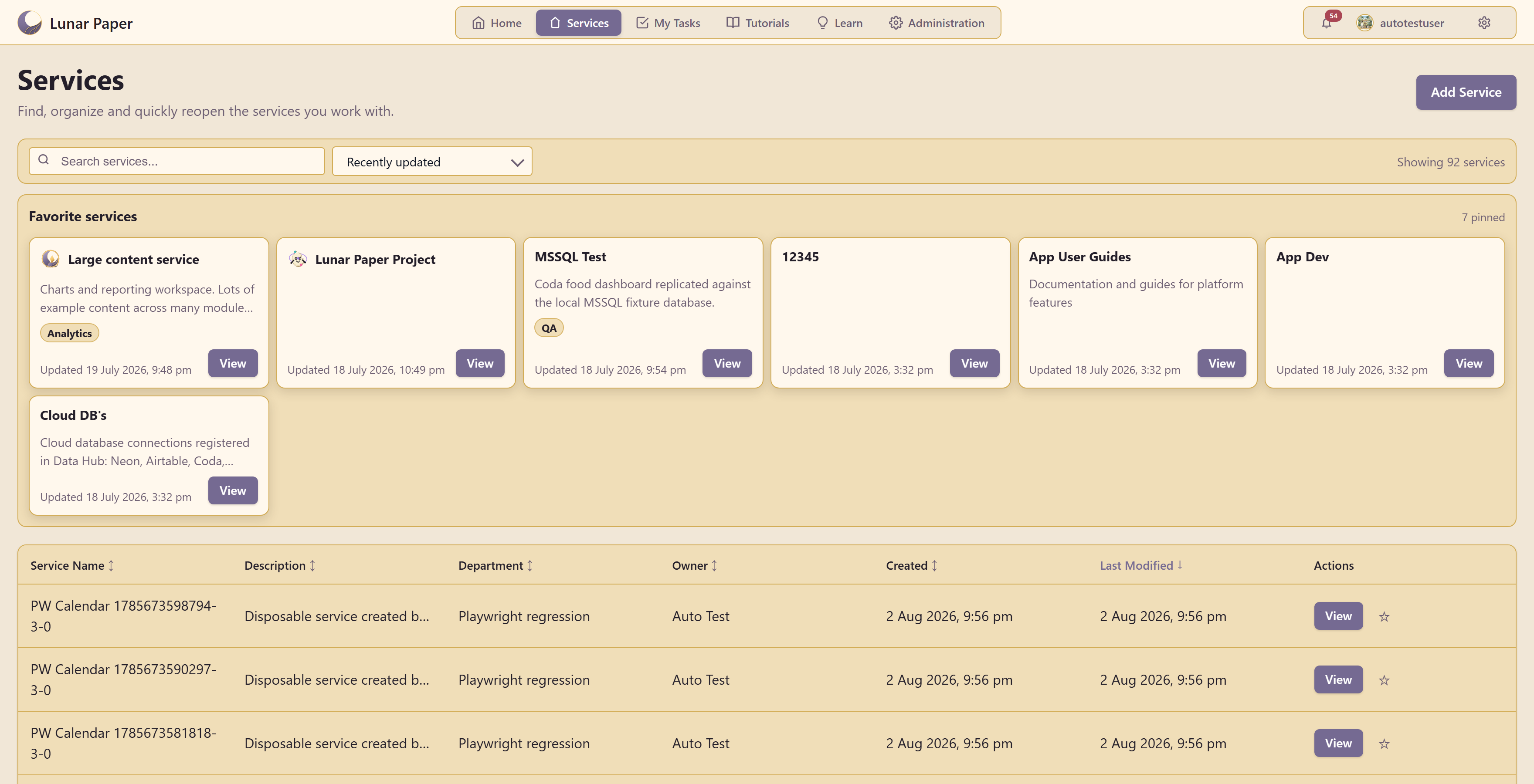This screenshot has width=1534, height=784.
Task: View the App Dev favorite service
Action: coord(1469,363)
